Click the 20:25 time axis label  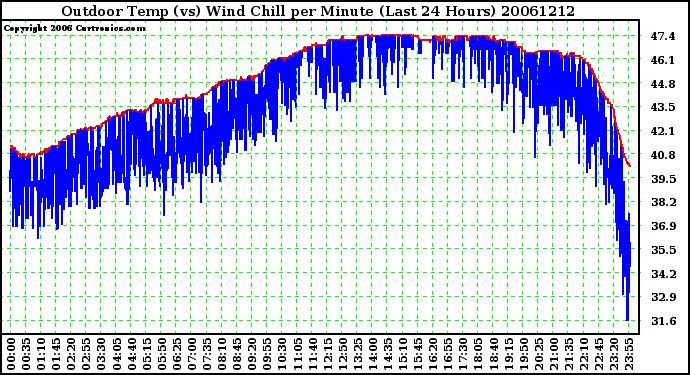538,354
